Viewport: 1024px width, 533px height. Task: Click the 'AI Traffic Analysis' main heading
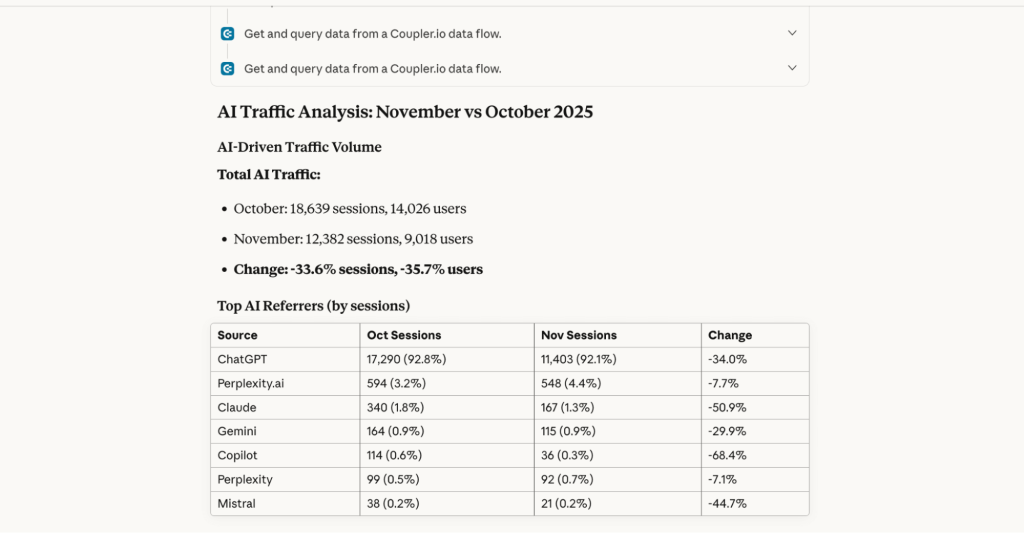(405, 112)
